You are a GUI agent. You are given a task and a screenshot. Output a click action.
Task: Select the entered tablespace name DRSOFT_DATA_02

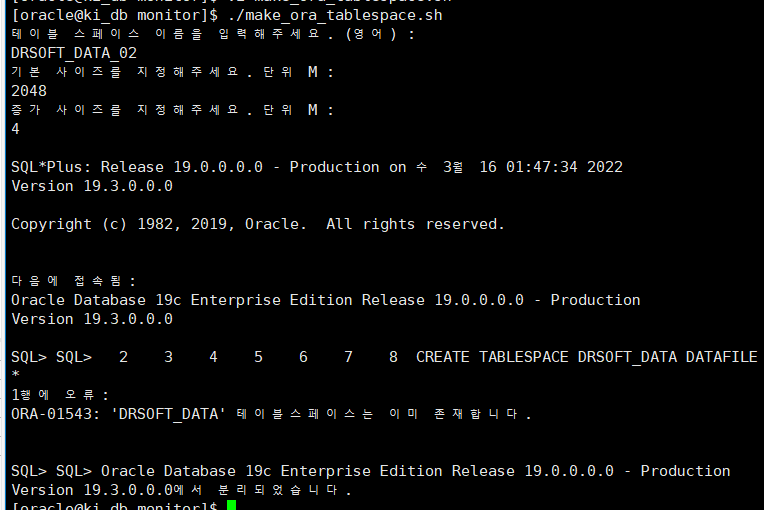point(74,53)
